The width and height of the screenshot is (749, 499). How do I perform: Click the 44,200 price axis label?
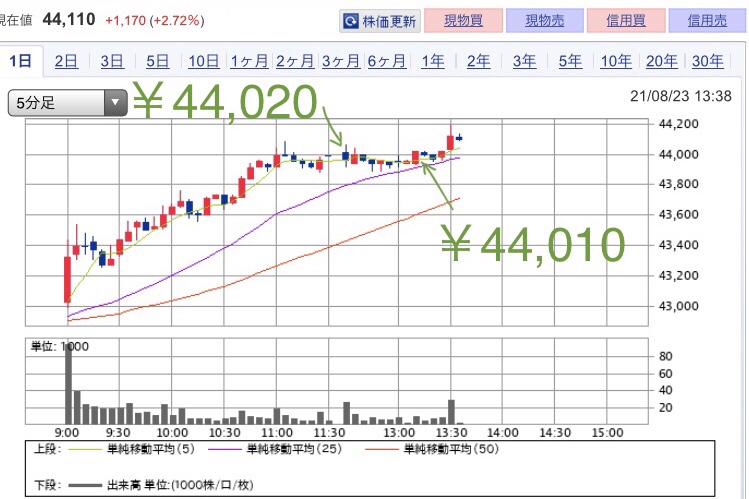click(x=678, y=124)
